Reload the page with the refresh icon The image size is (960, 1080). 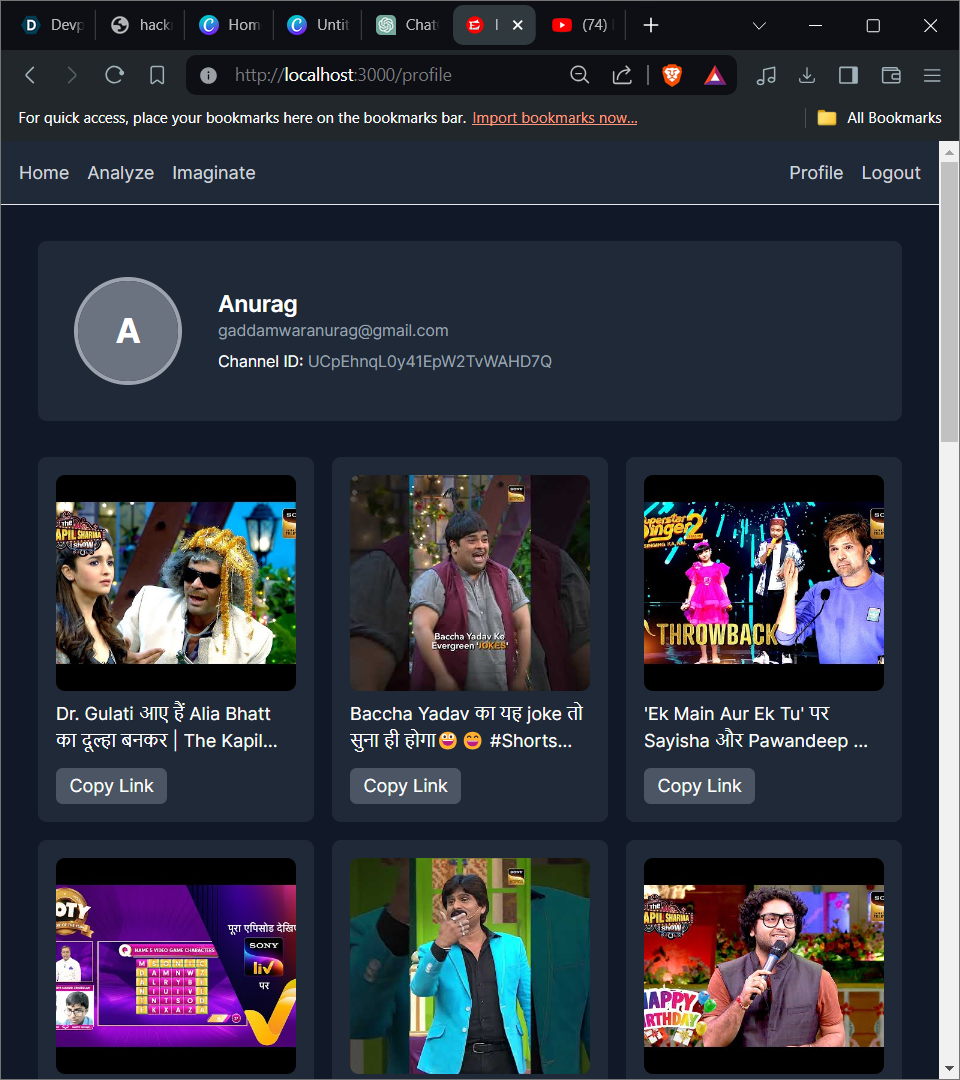[x=114, y=74]
